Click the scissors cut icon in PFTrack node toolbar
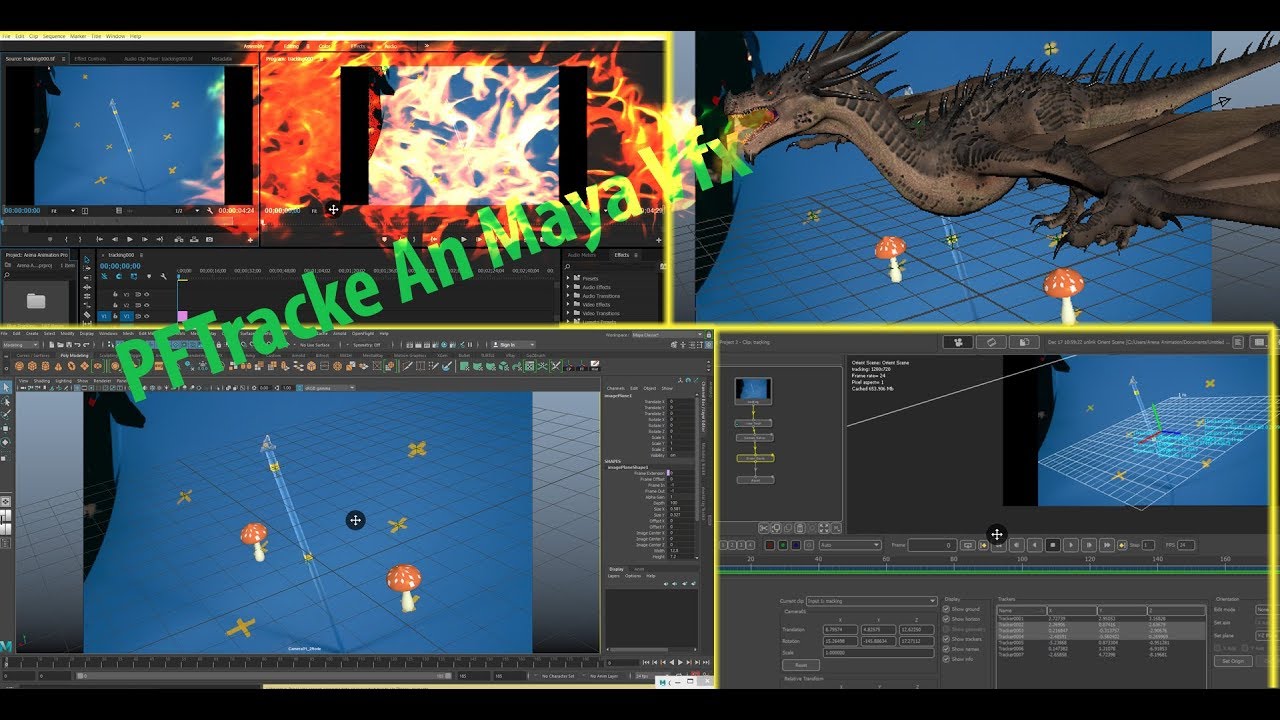The width and height of the screenshot is (1280, 720). [763, 528]
